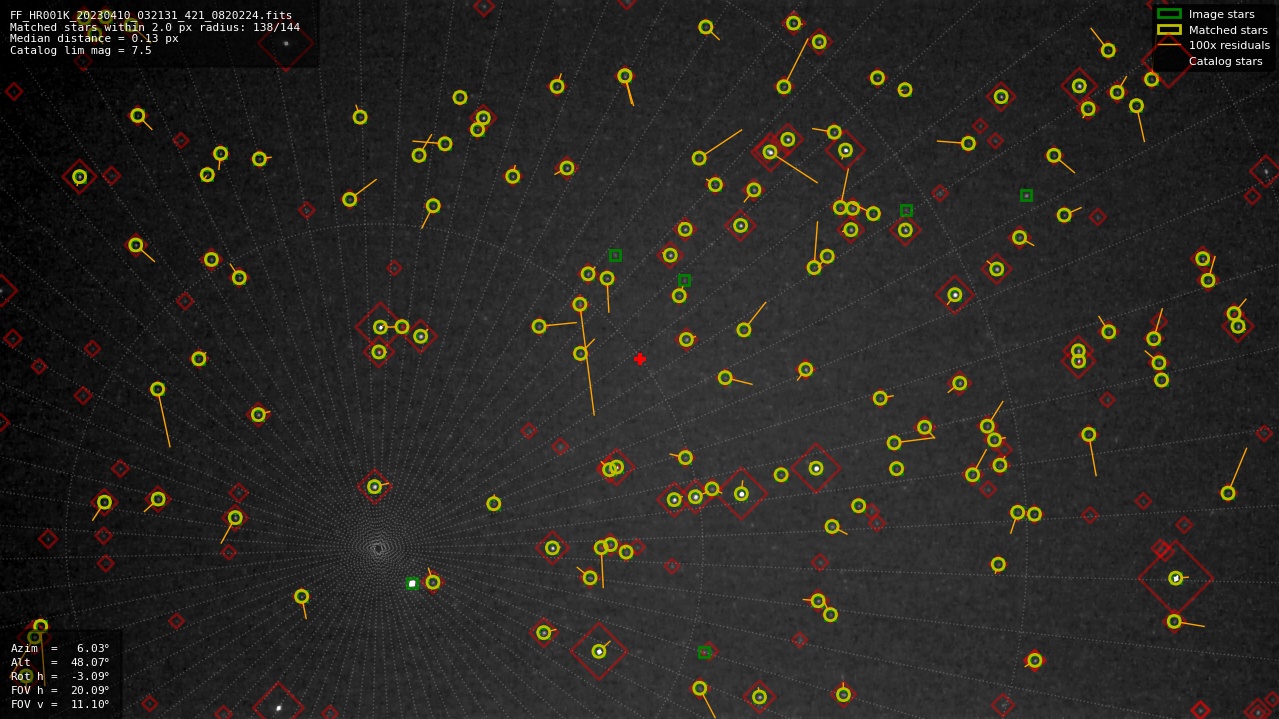Select the 'Matched stars' legend label
Screen dimensions: 1279x719
coord(1228,30)
